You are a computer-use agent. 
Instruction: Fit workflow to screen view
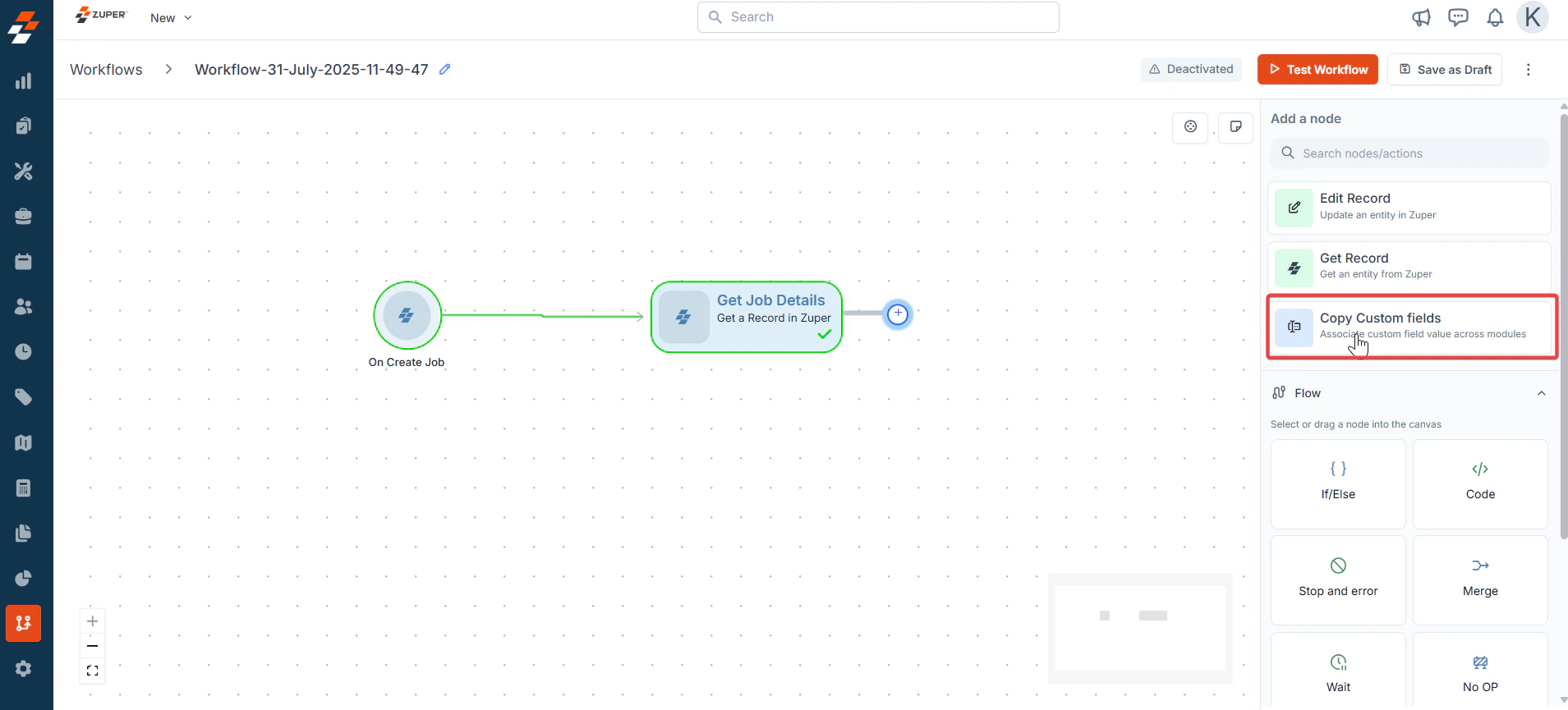[92, 671]
